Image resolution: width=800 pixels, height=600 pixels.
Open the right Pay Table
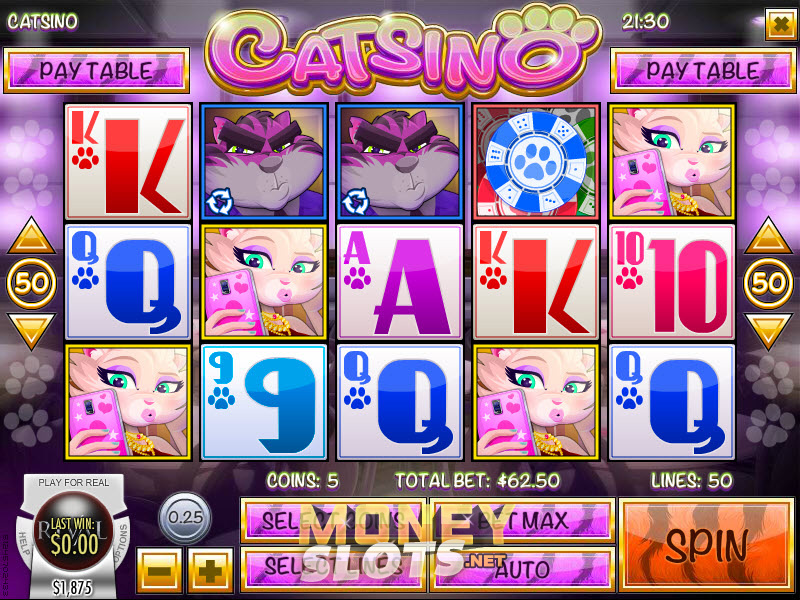703,70
